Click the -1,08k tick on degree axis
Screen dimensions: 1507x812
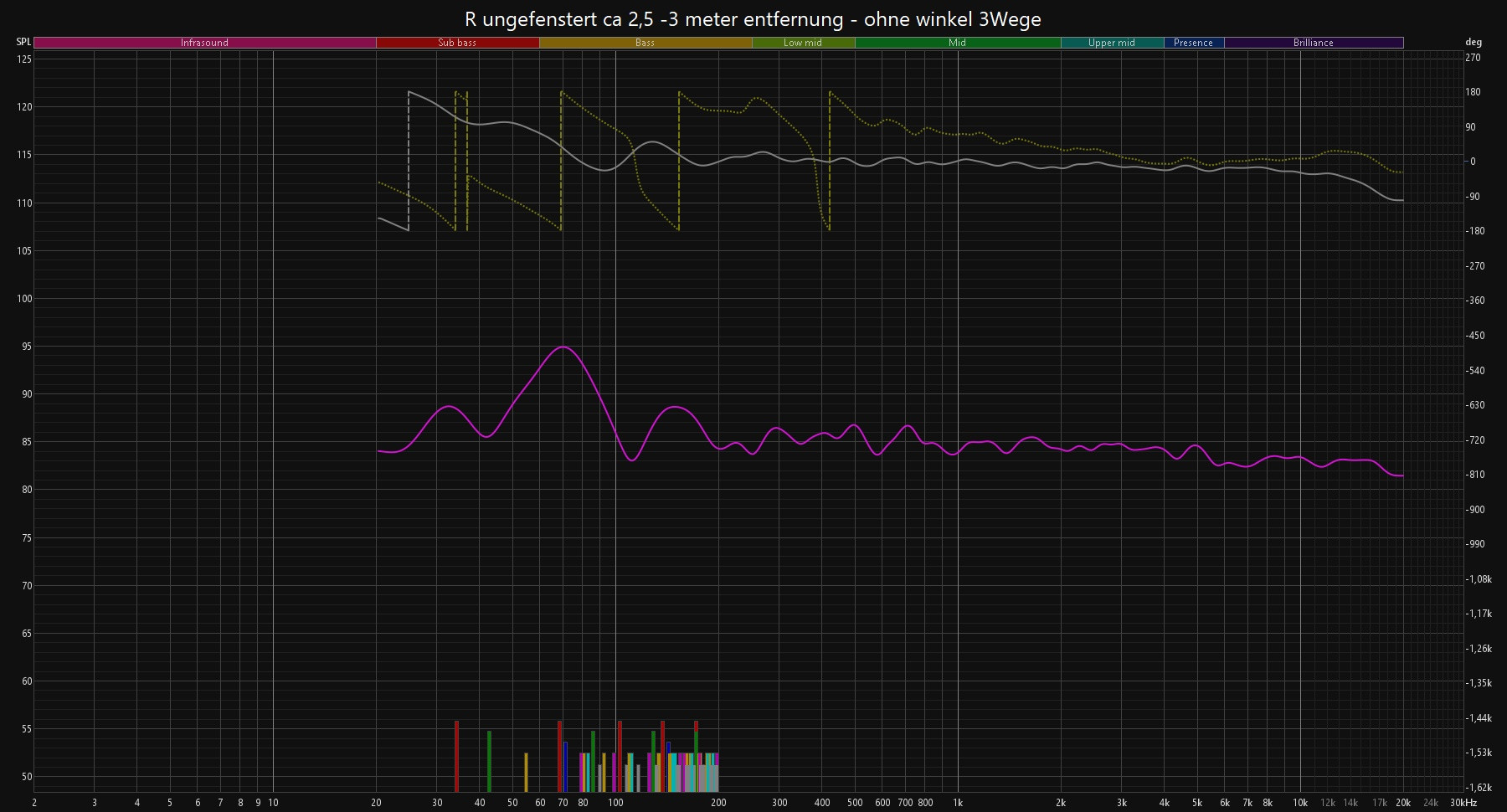pos(1478,579)
